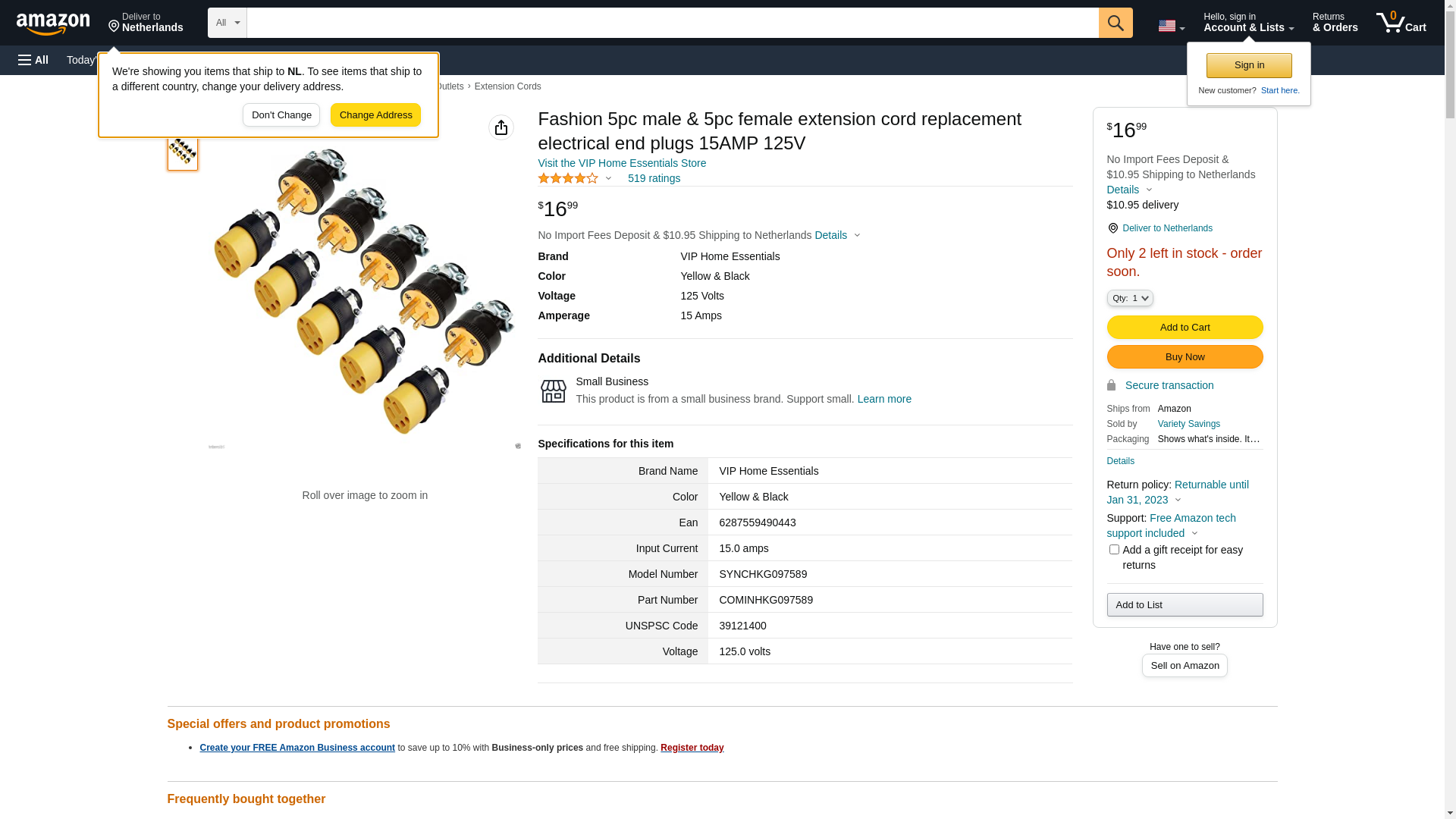Click the star rating icons
This screenshot has width=1456, height=819.
point(569,178)
